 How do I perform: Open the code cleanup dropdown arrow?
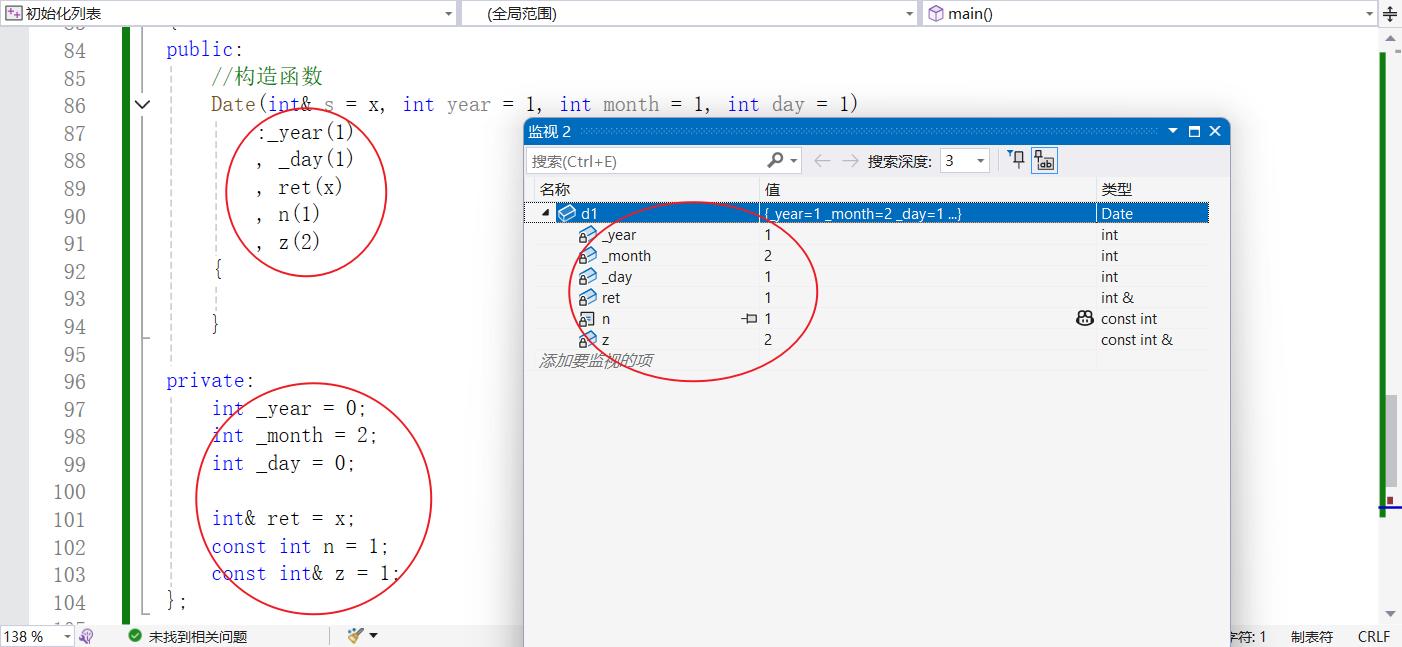[373, 635]
